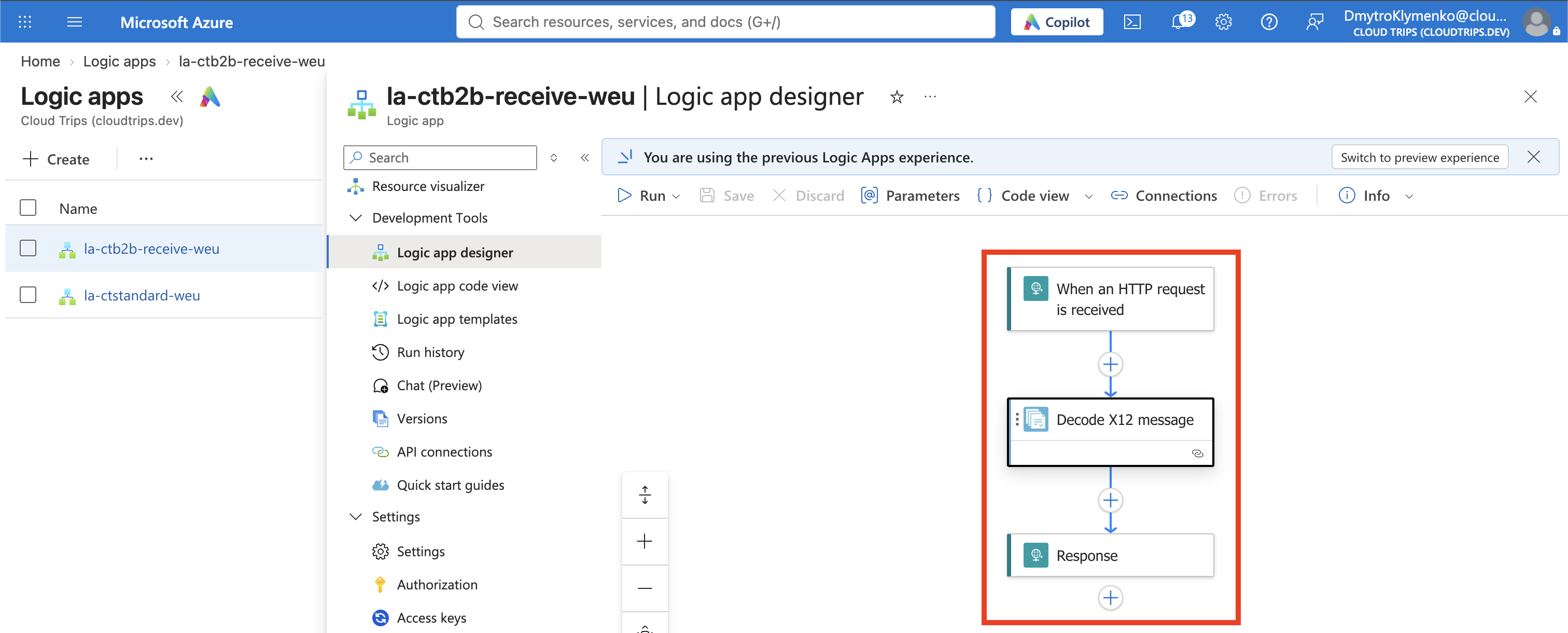
Task: Switch to Code view
Action: pyautogui.click(x=1023, y=196)
